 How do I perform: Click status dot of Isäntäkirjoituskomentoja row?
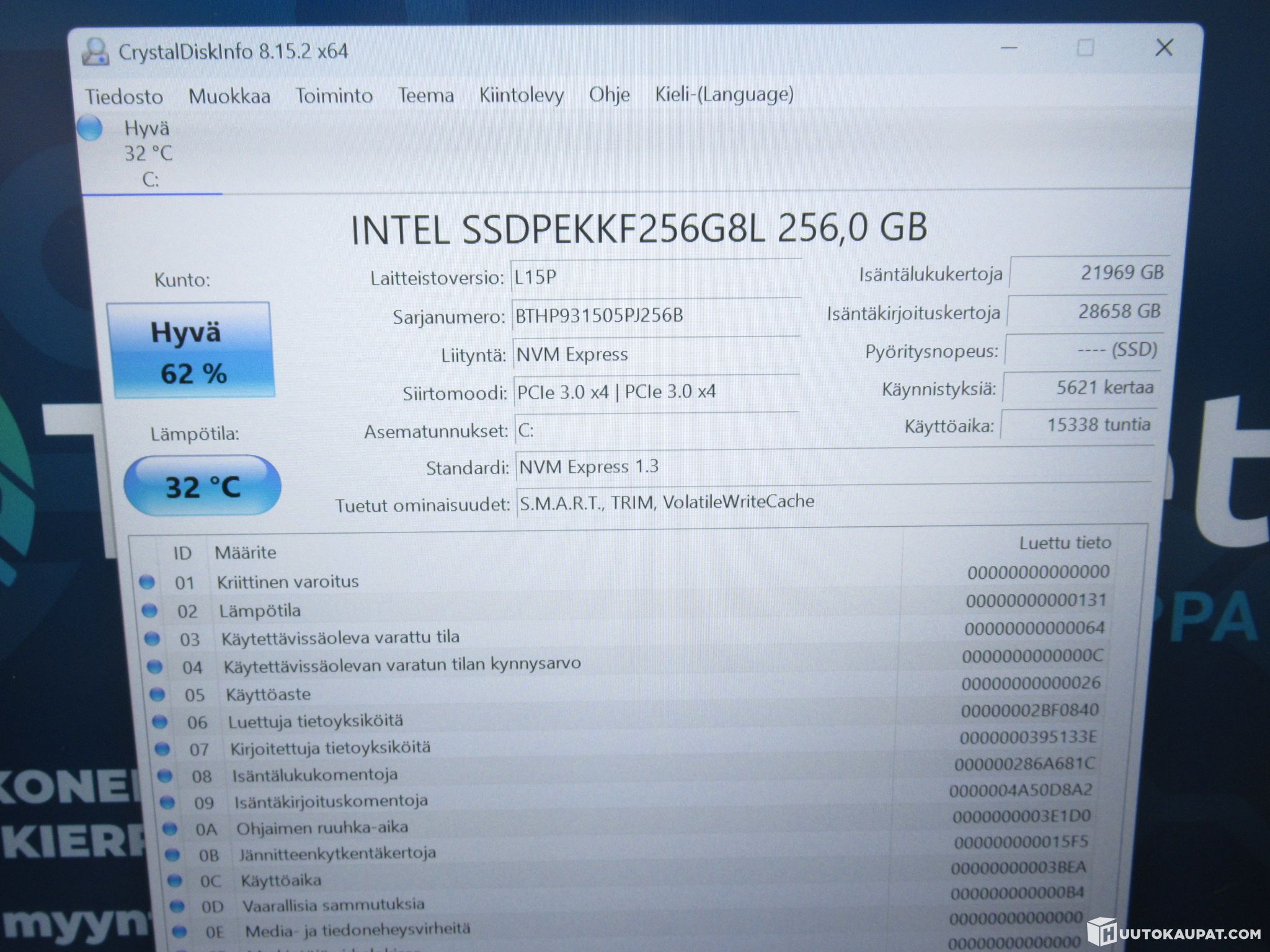pos(167,801)
